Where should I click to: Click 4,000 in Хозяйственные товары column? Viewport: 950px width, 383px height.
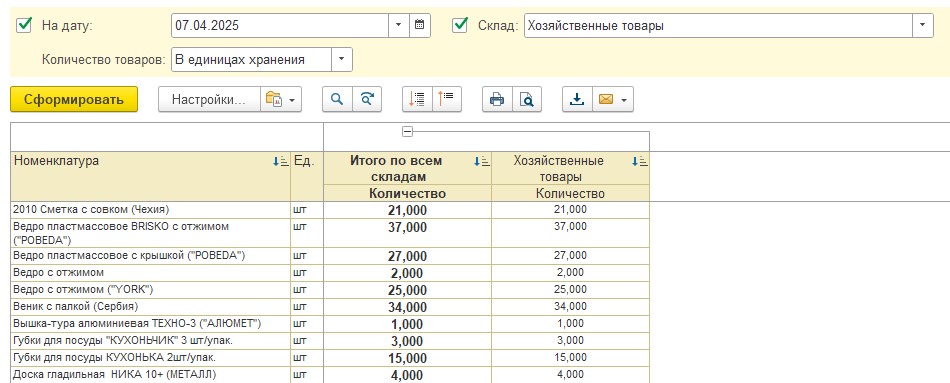pos(570,375)
